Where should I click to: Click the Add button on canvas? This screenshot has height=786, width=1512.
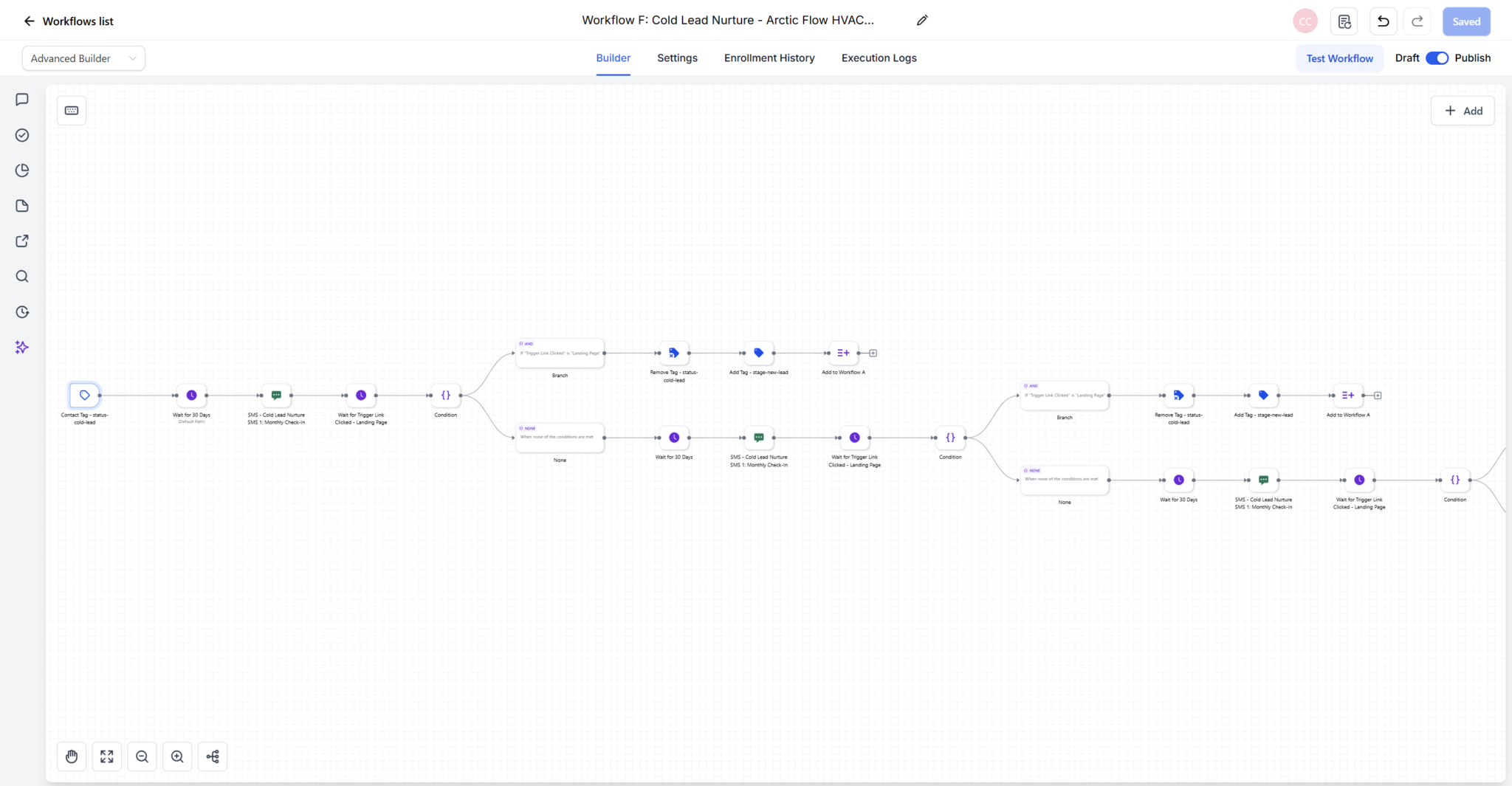pos(1463,111)
